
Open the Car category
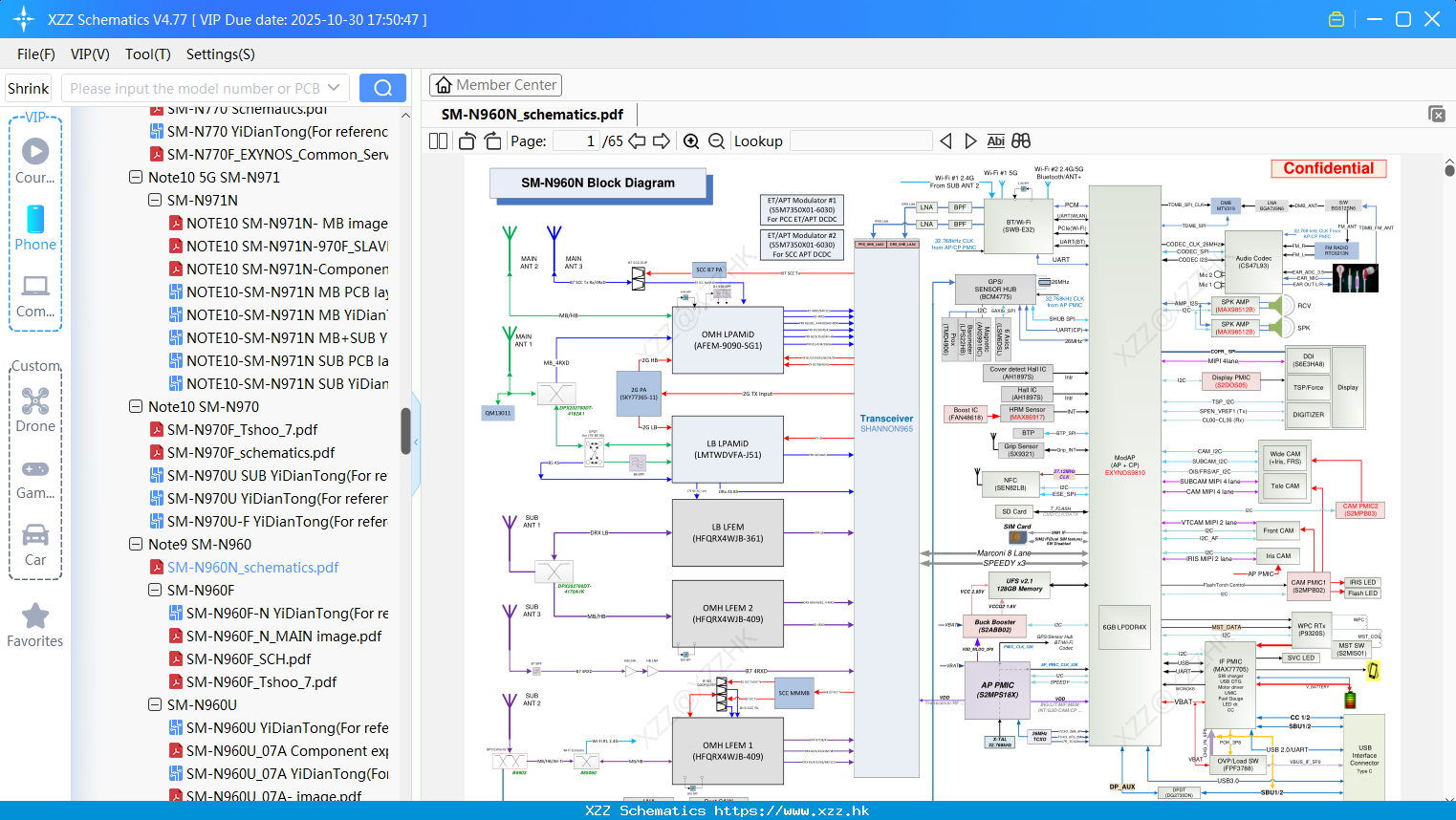coord(35,545)
